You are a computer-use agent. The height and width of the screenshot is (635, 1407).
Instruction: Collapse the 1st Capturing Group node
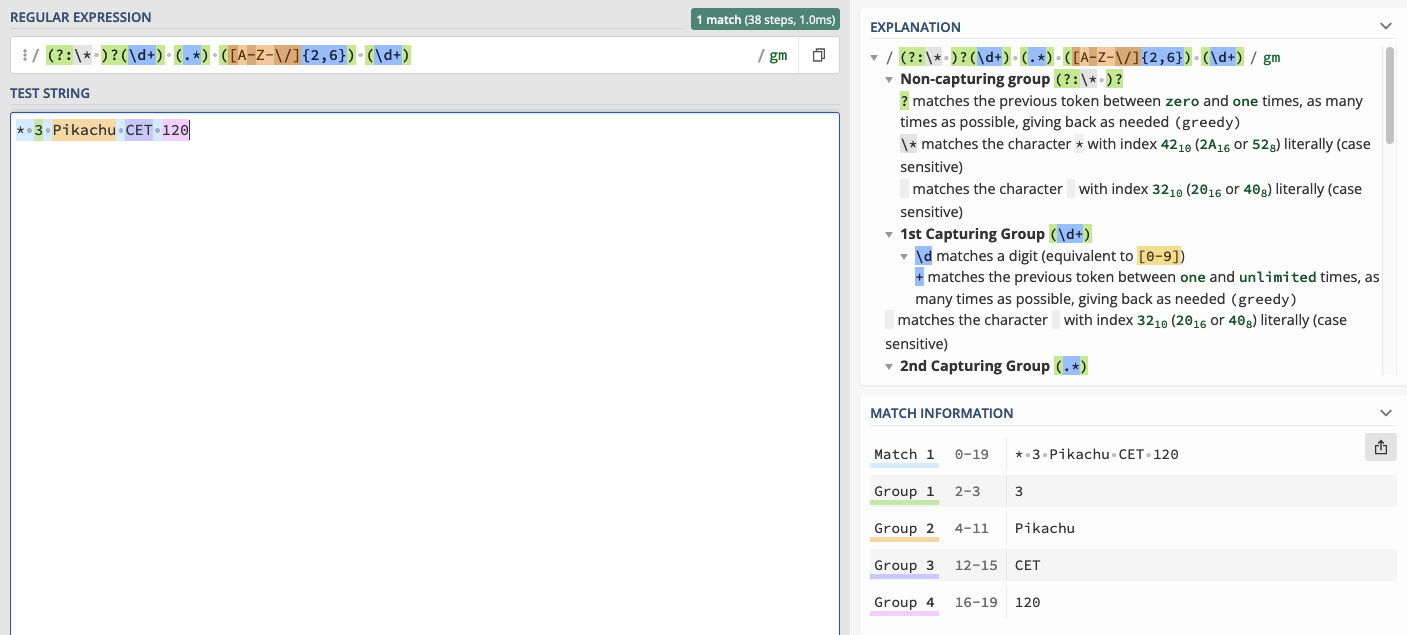[889, 234]
